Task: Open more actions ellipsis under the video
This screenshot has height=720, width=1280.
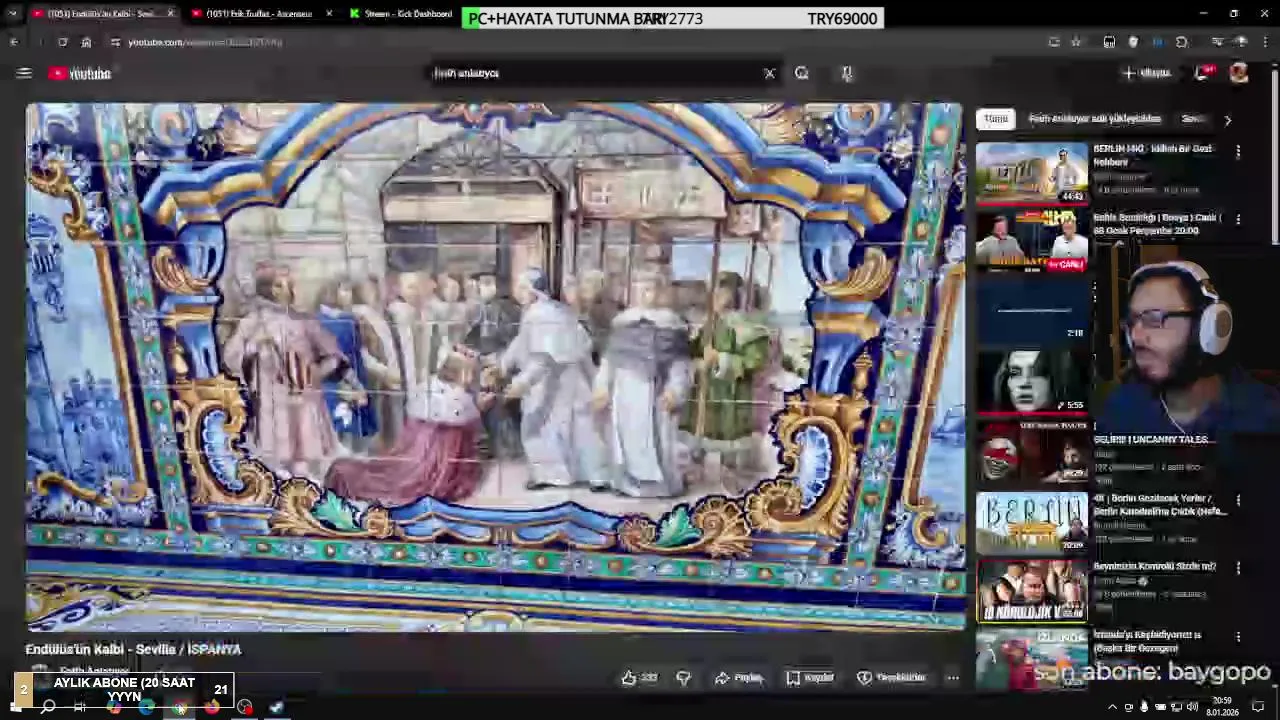Action: (x=953, y=678)
